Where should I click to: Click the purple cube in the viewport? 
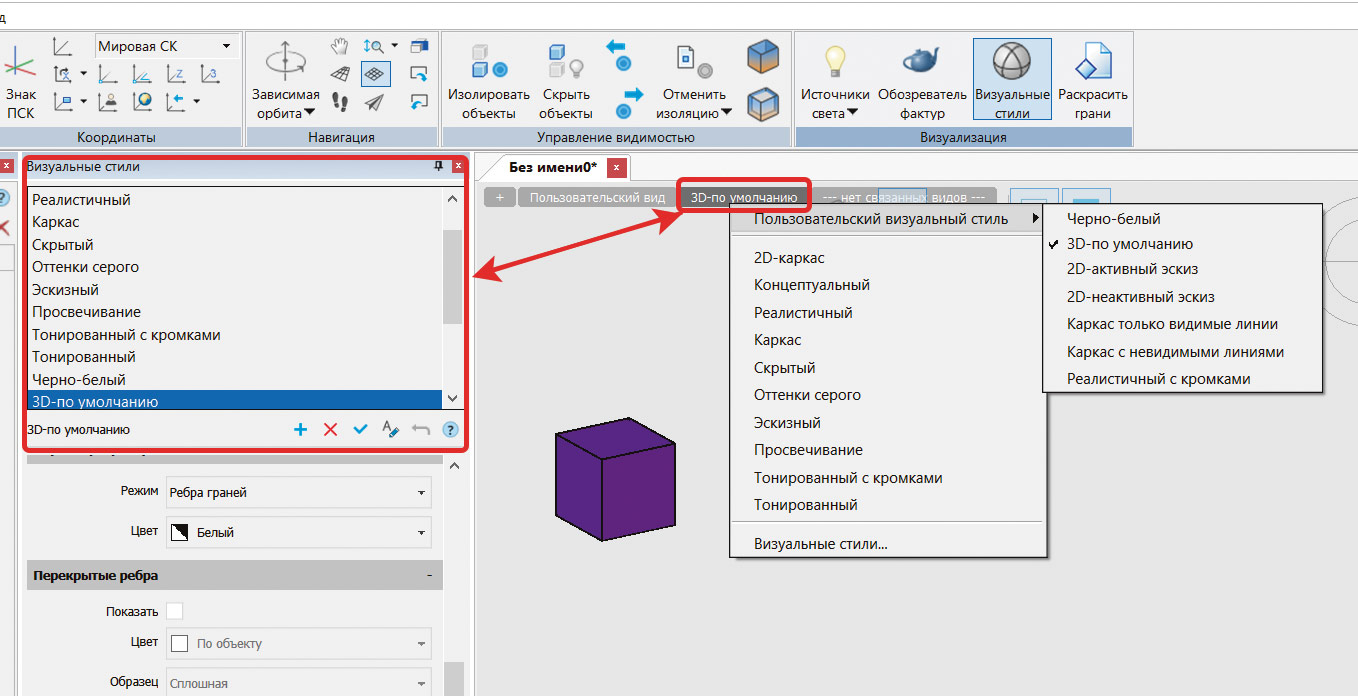pyautogui.click(x=615, y=479)
